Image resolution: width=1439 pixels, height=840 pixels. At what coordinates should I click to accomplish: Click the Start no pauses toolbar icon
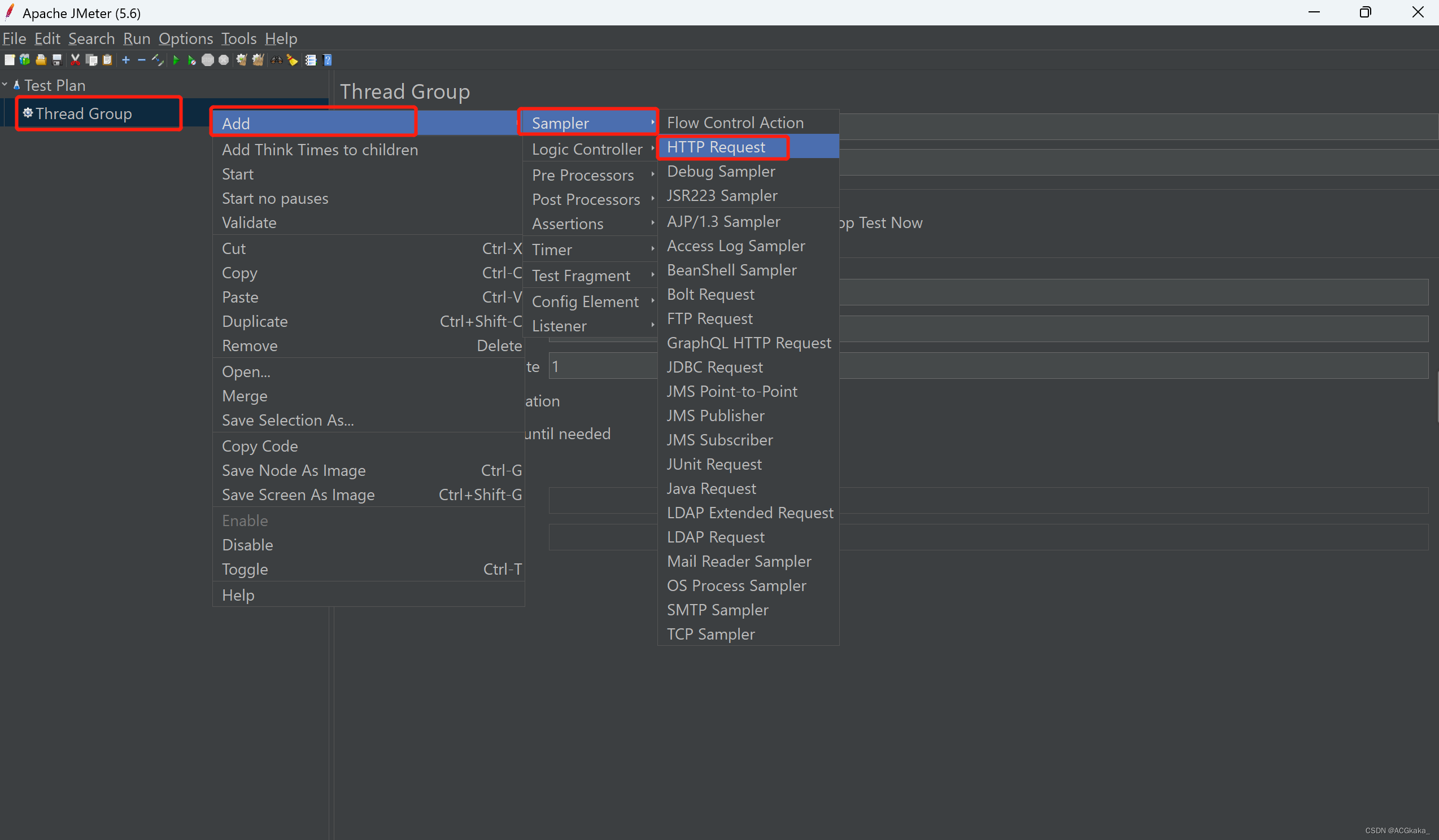(192, 60)
